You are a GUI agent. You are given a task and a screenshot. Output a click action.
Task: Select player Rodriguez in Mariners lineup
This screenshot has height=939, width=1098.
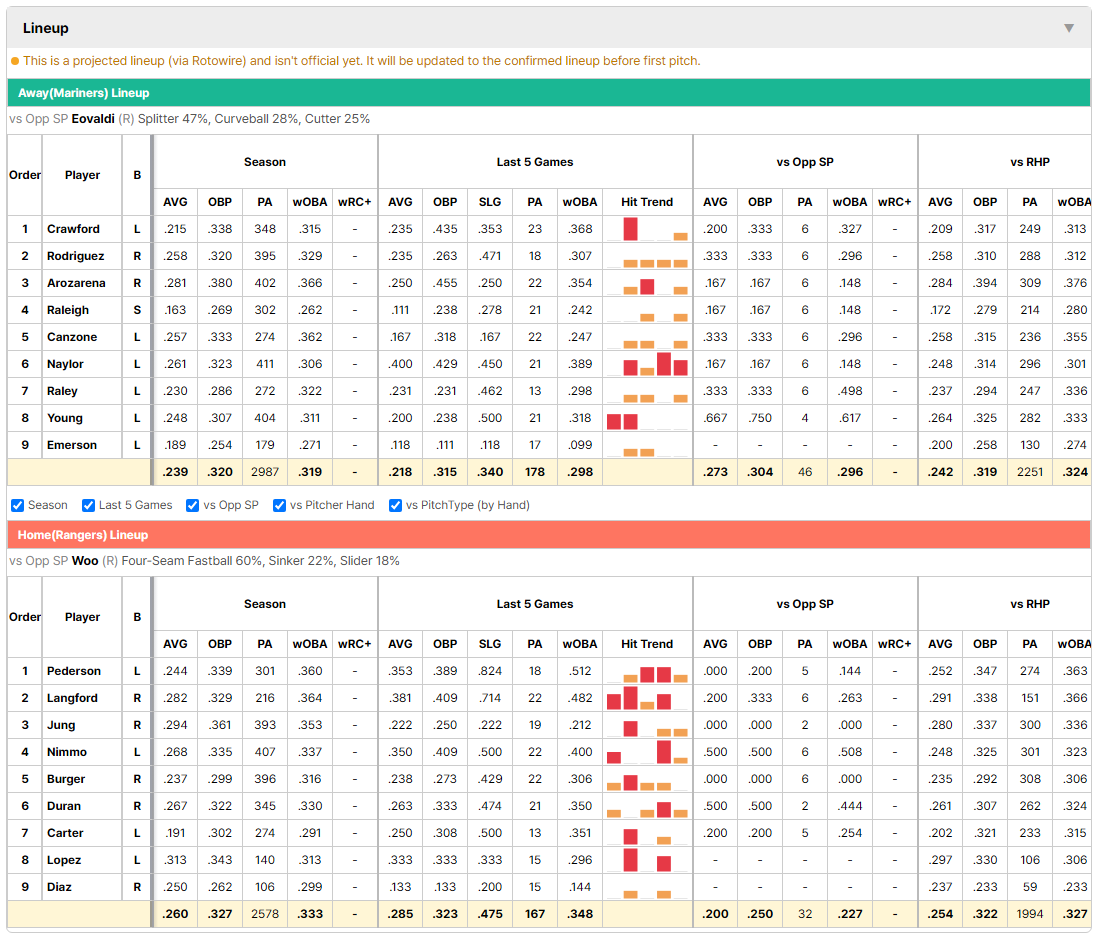point(76,256)
